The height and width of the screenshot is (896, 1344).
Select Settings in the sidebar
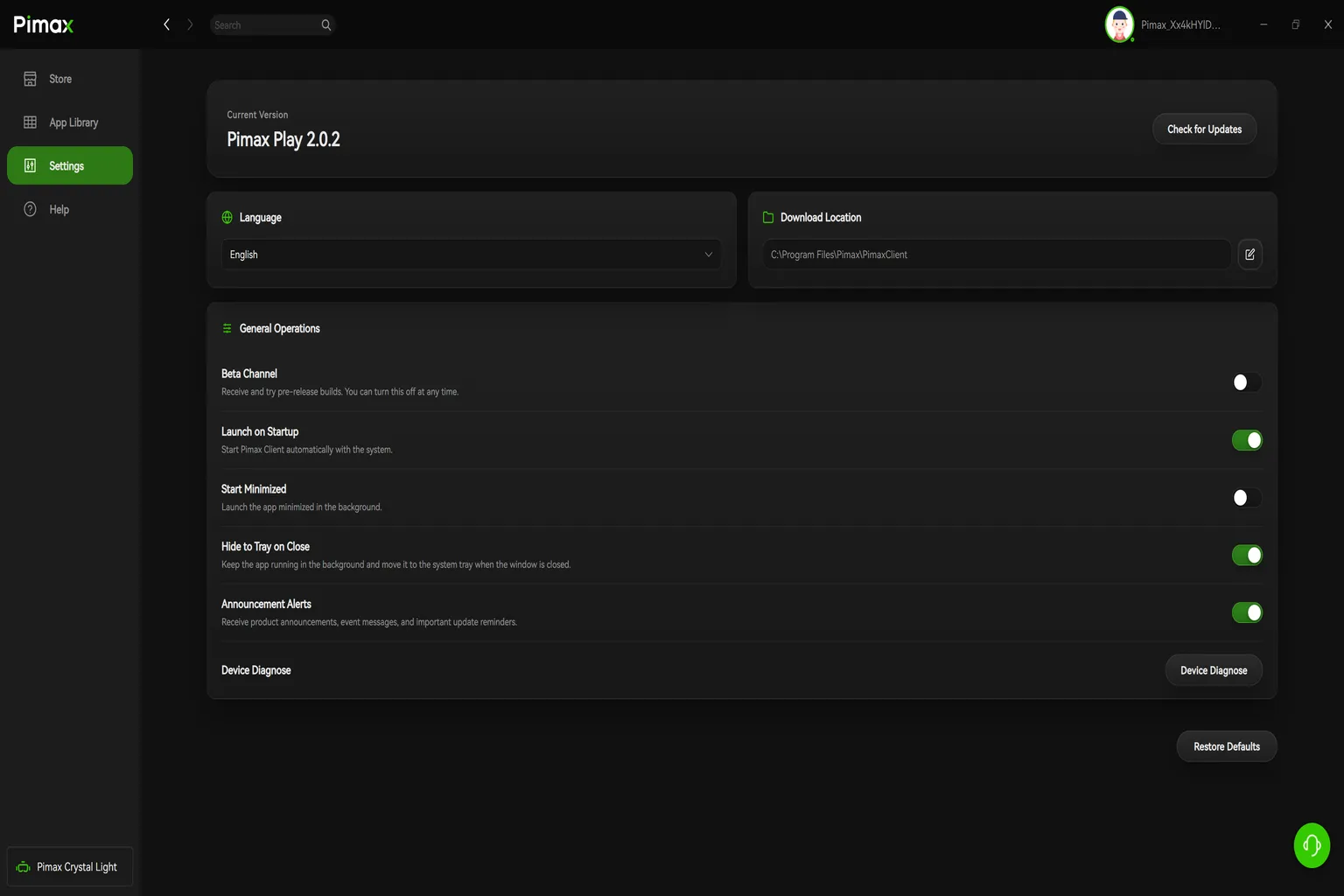coord(70,165)
